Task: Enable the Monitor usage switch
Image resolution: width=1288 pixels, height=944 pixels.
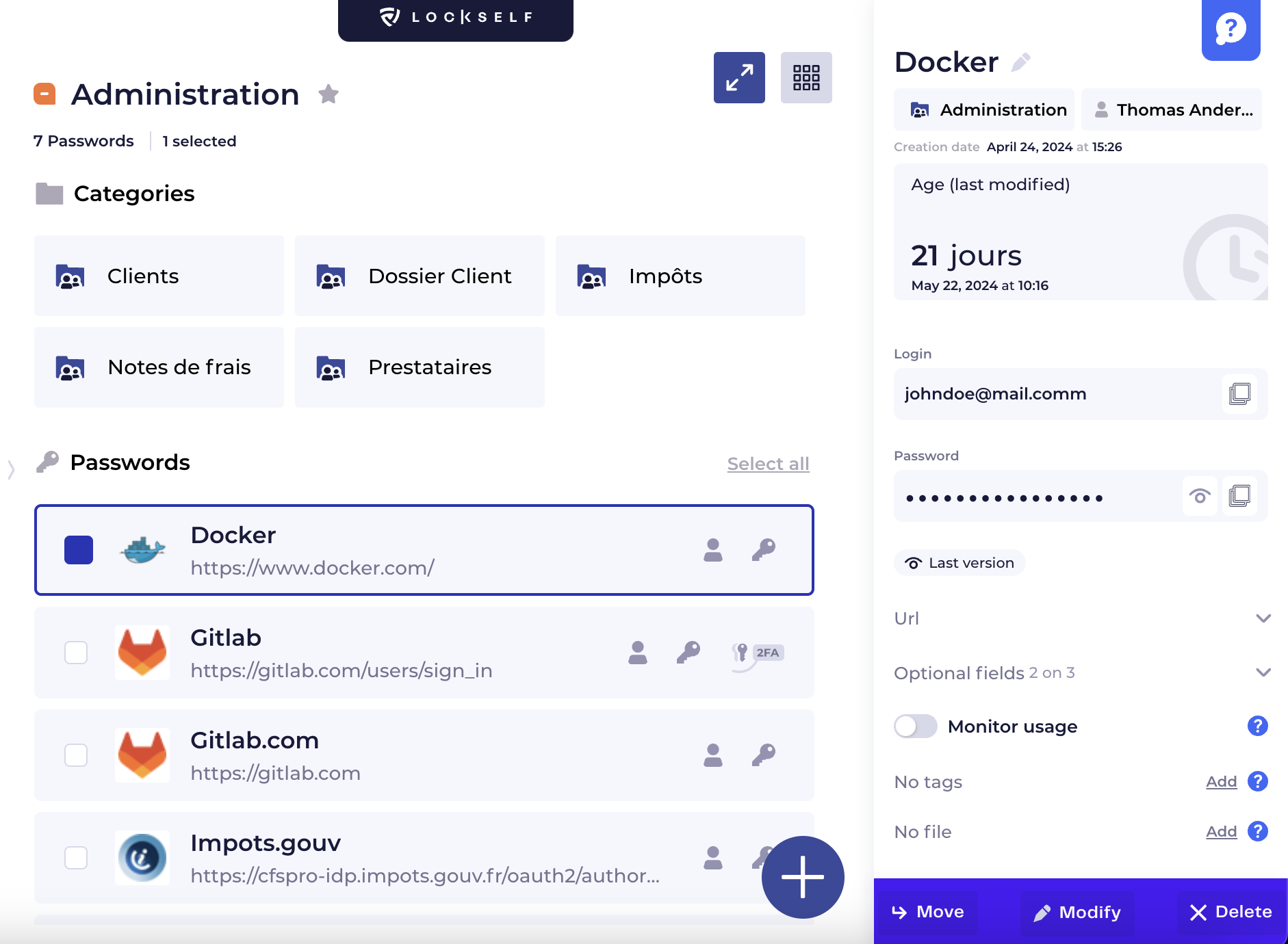Action: pos(916,726)
